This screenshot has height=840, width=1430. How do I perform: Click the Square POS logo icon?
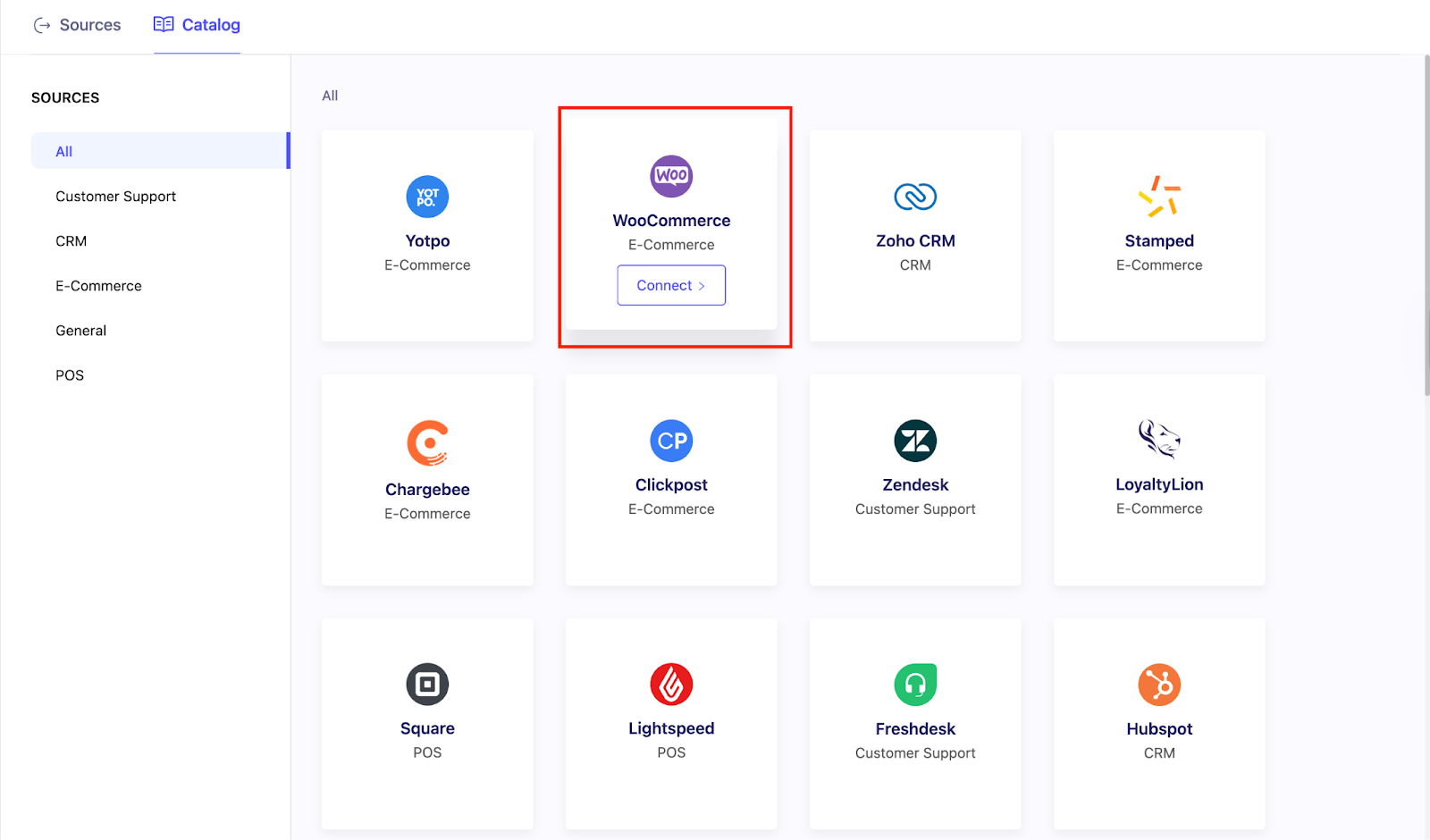427,685
